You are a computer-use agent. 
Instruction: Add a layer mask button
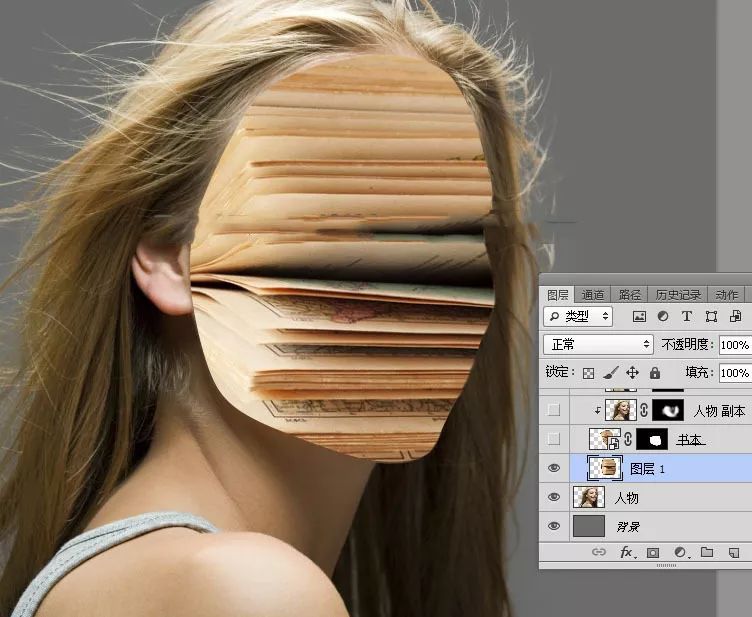click(653, 553)
